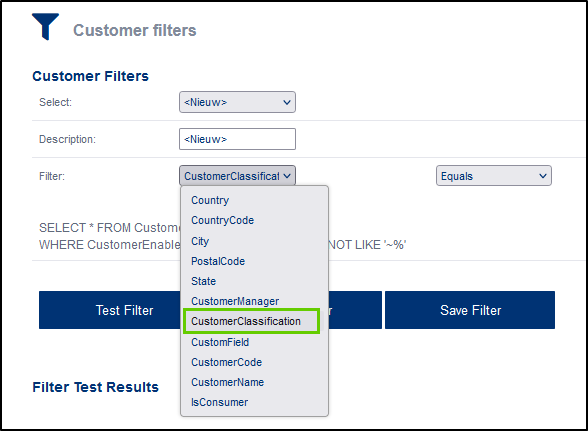The image size is (588, 431).
Task: Click the partially hidden middle blue button
Action: point(355,310)
